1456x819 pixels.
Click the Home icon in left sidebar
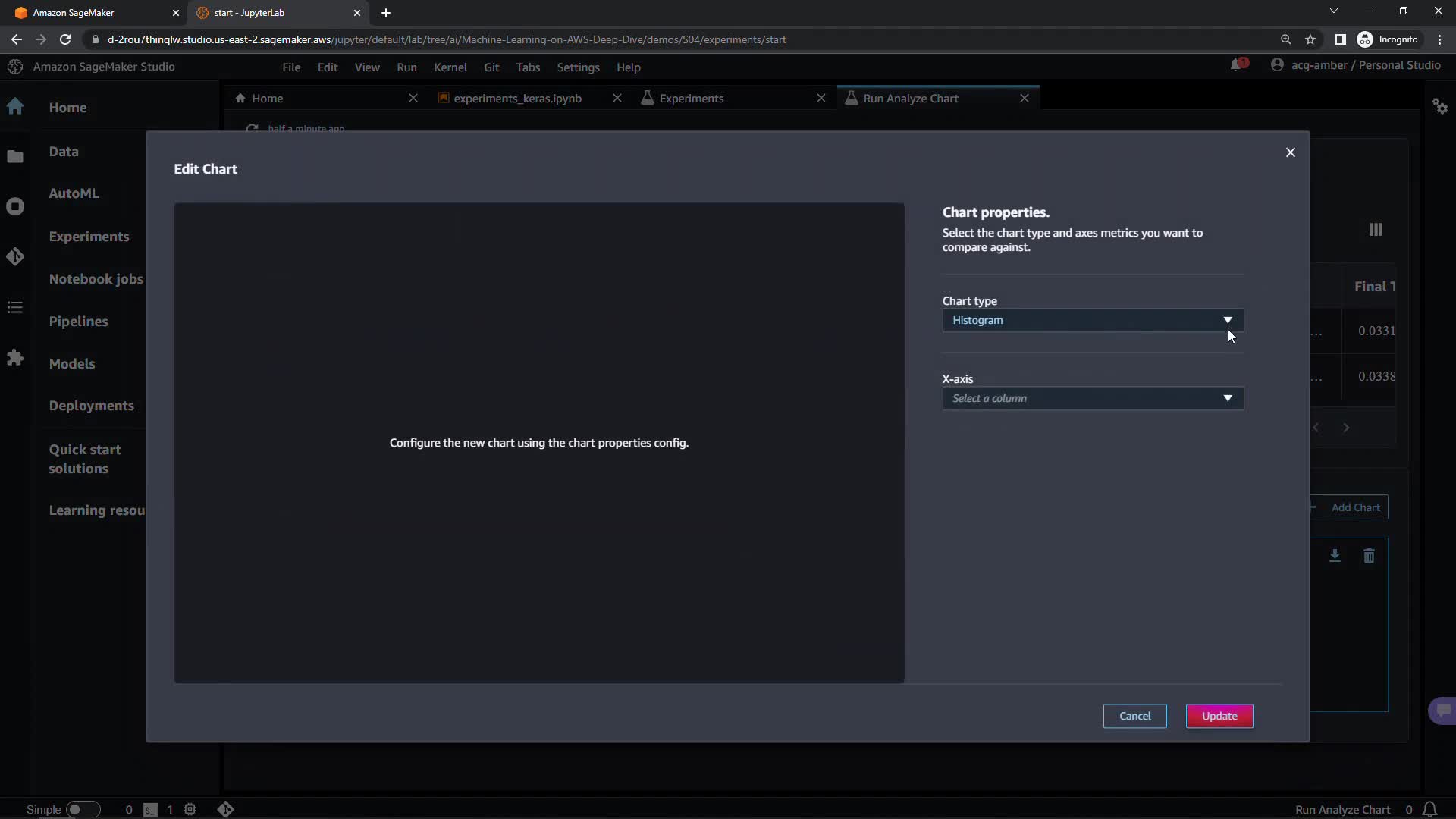(x=15, y=107)
